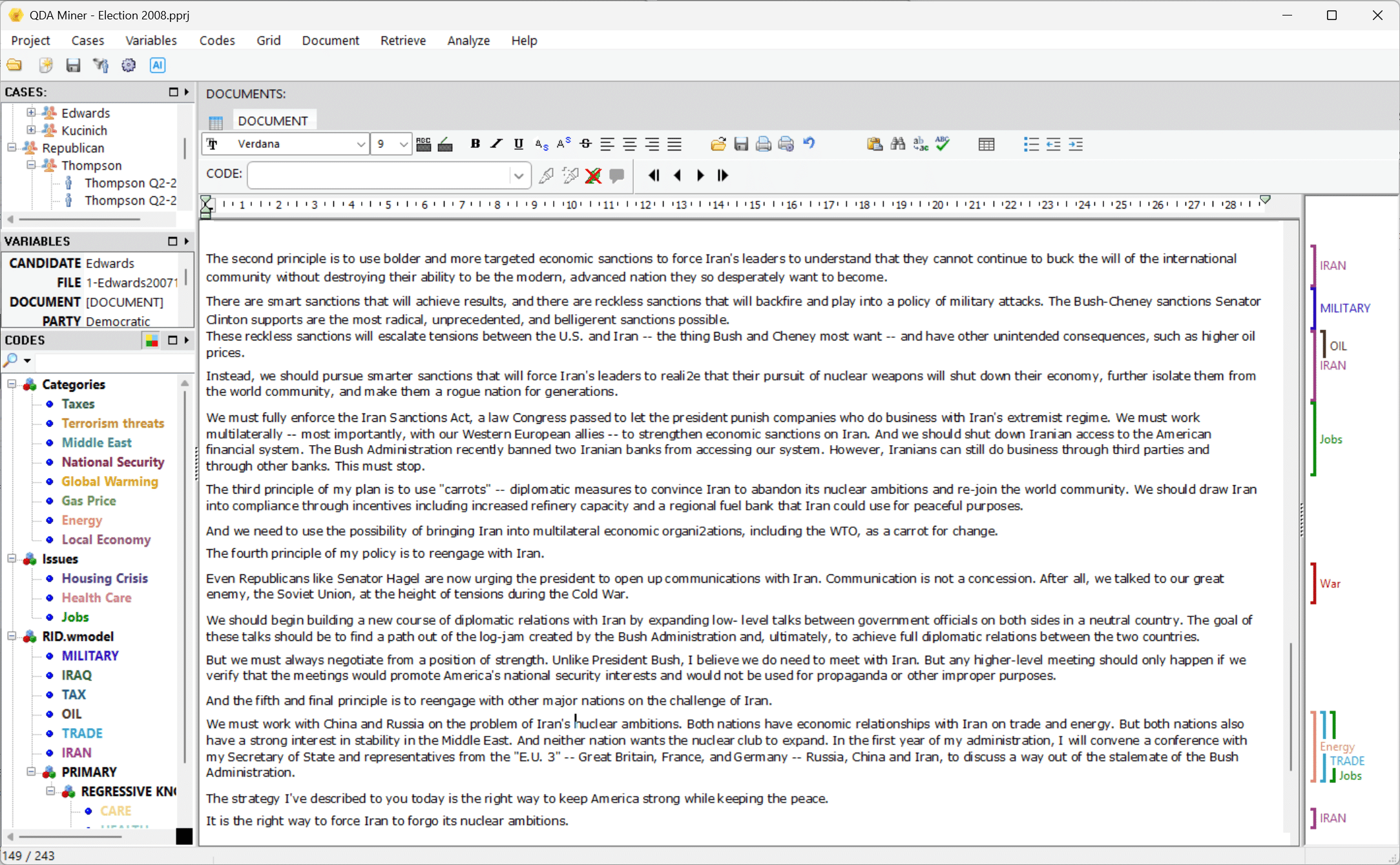Collapse the Republican node in cases tree
This screenshot has height=865, width=1400.
12,147
